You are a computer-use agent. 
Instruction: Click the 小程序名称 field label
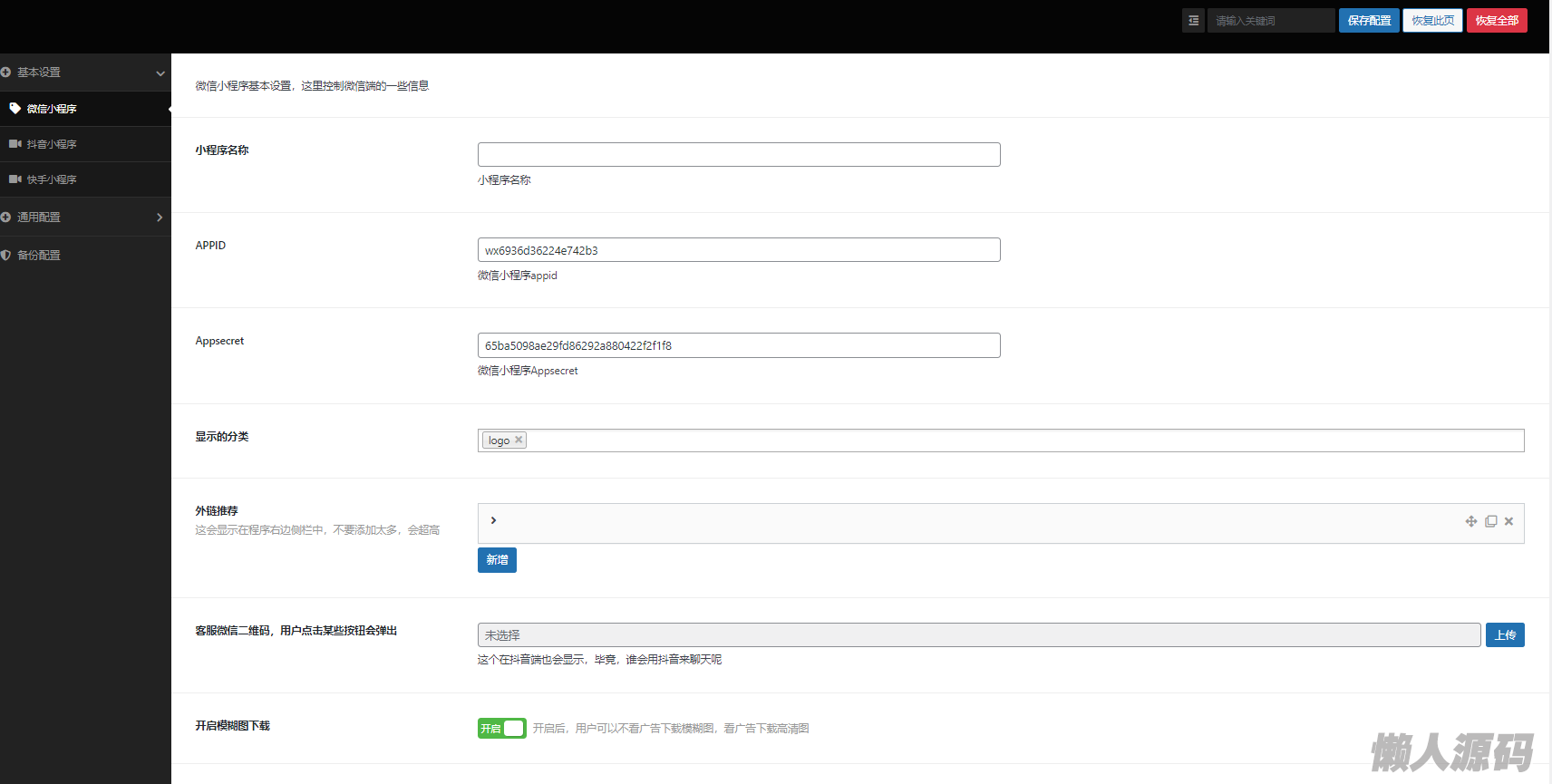[222, 150]
